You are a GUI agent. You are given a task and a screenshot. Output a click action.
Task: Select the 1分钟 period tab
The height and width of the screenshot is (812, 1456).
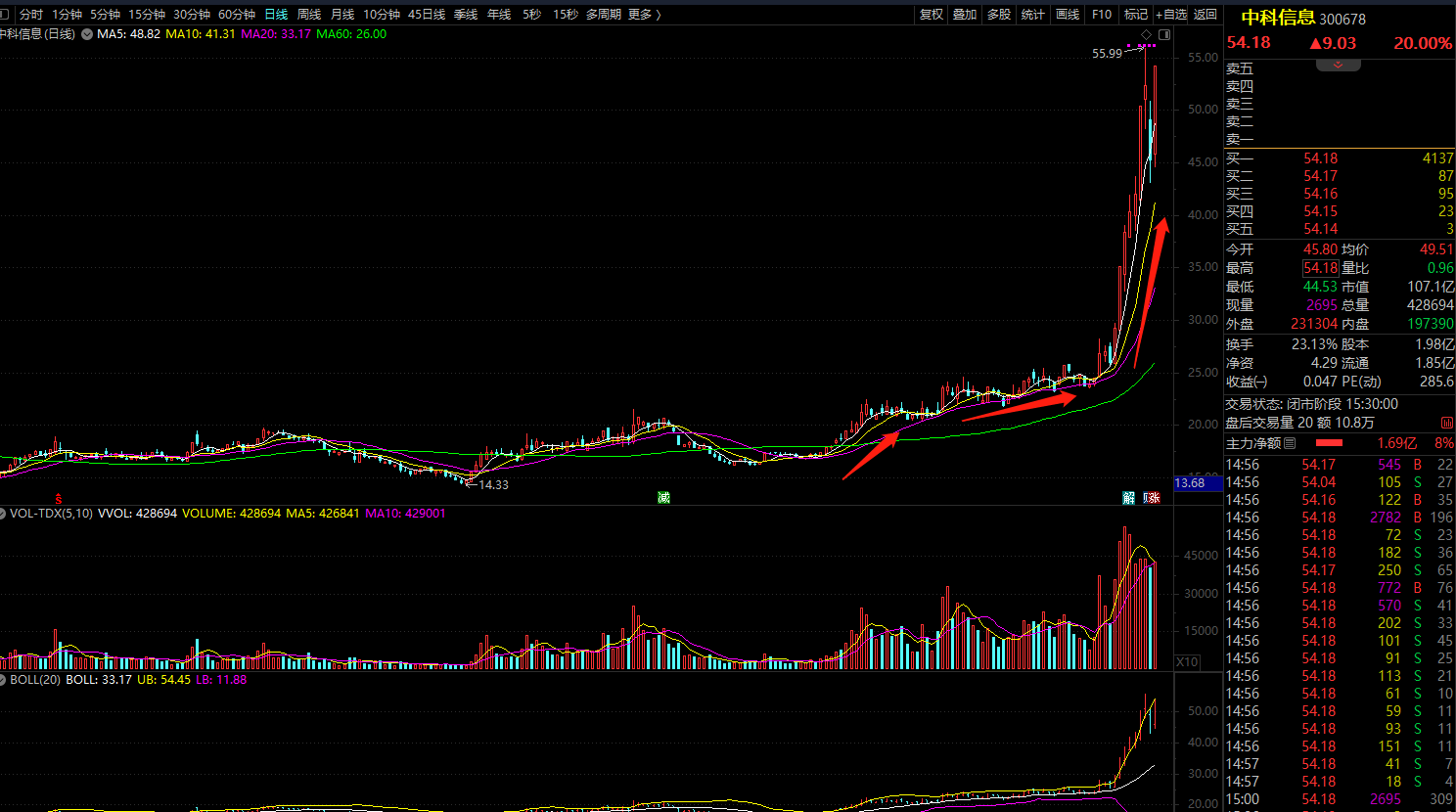tap(68, 14)
